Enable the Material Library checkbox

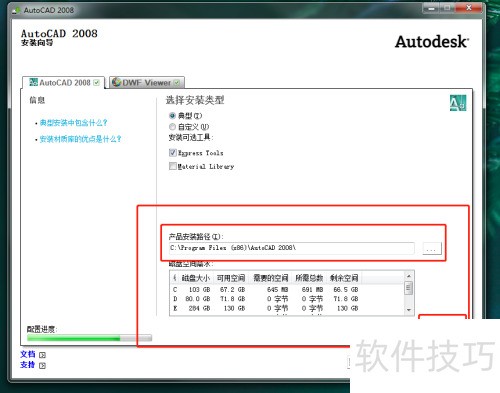coord(173,166)
